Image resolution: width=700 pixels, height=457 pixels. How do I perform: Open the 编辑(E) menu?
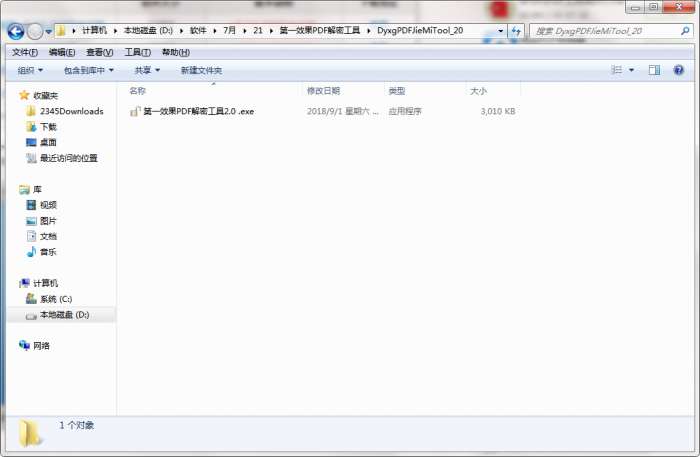[62, 52]
